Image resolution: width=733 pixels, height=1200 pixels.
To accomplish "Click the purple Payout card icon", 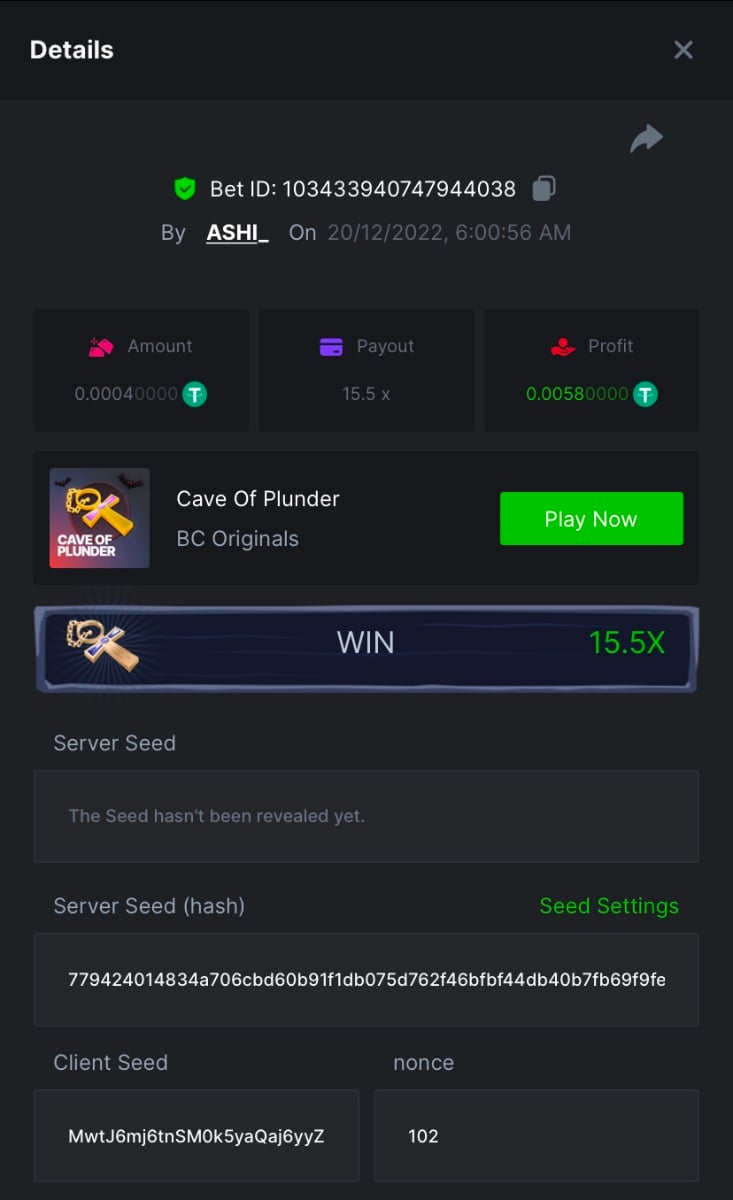I will coord(331,347).
